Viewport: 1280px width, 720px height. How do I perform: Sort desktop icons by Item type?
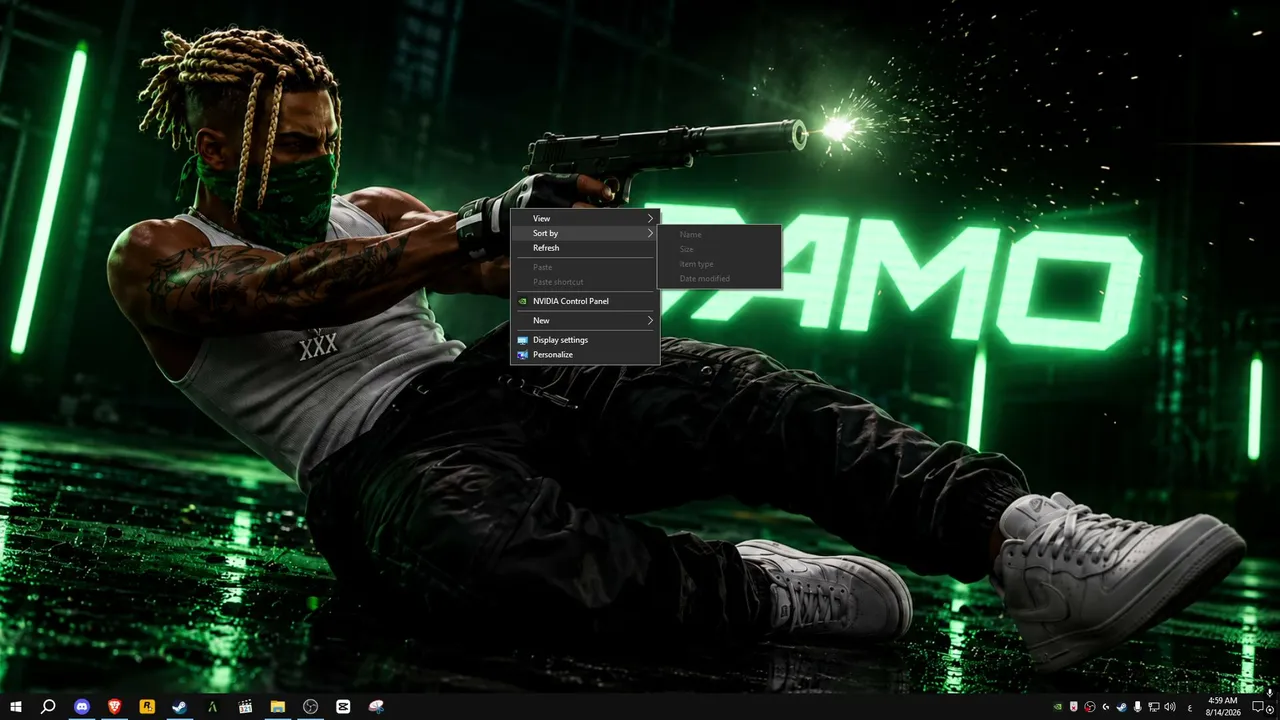719,264
